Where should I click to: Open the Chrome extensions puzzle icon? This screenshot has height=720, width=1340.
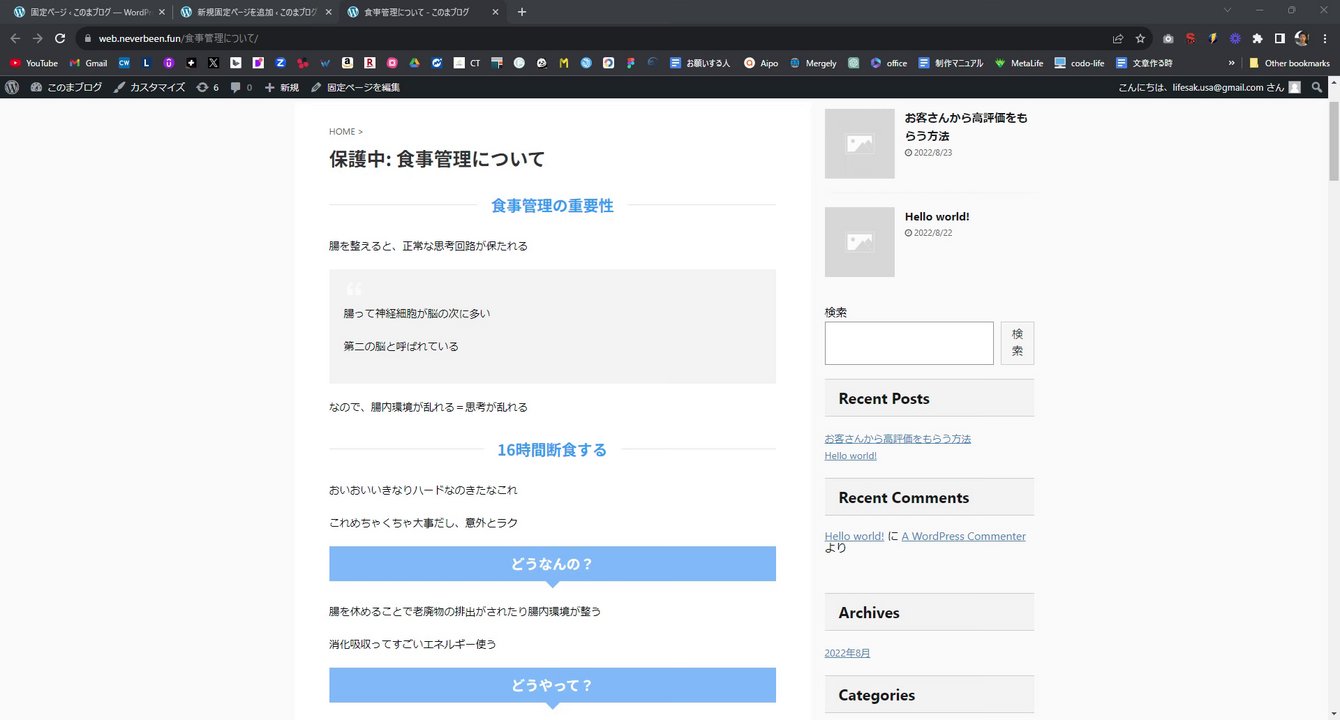tap(1257, 38)
